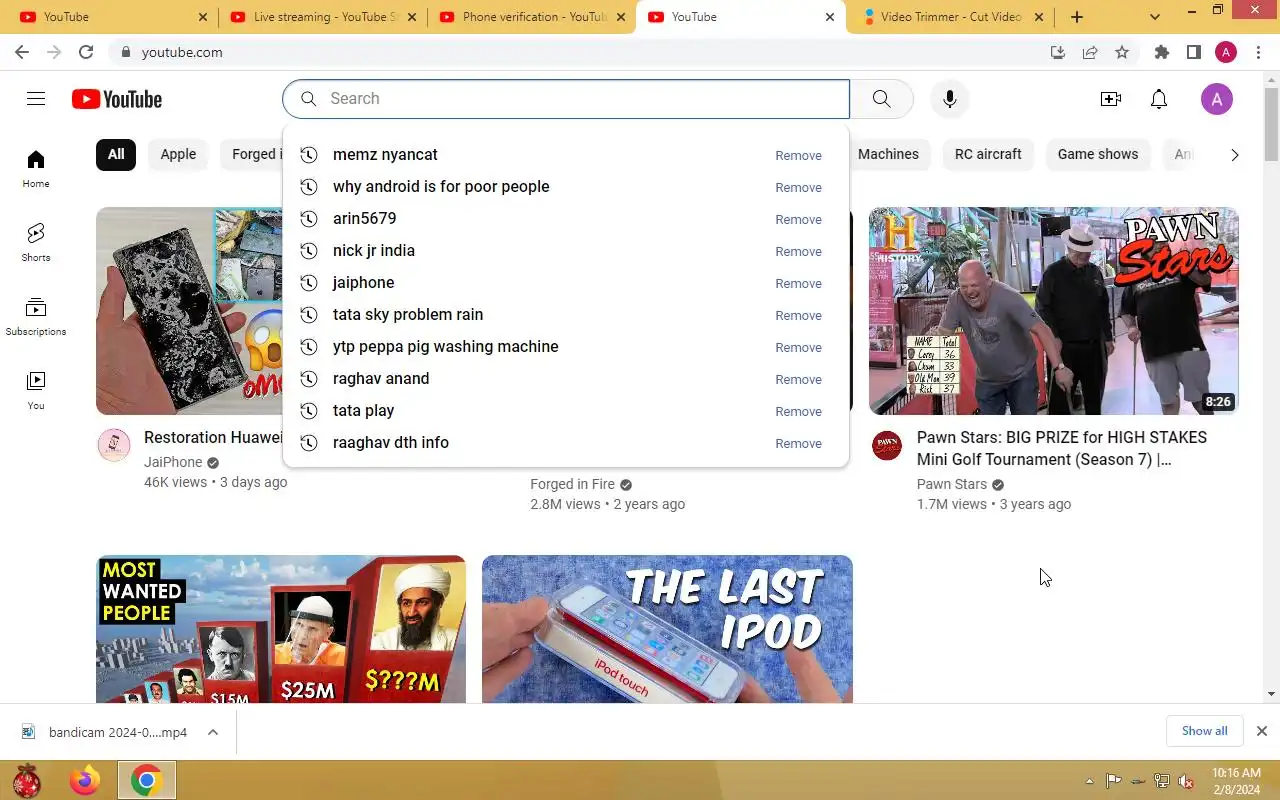
Task: Open the You section in sidebar
Action: click(36, 391)
